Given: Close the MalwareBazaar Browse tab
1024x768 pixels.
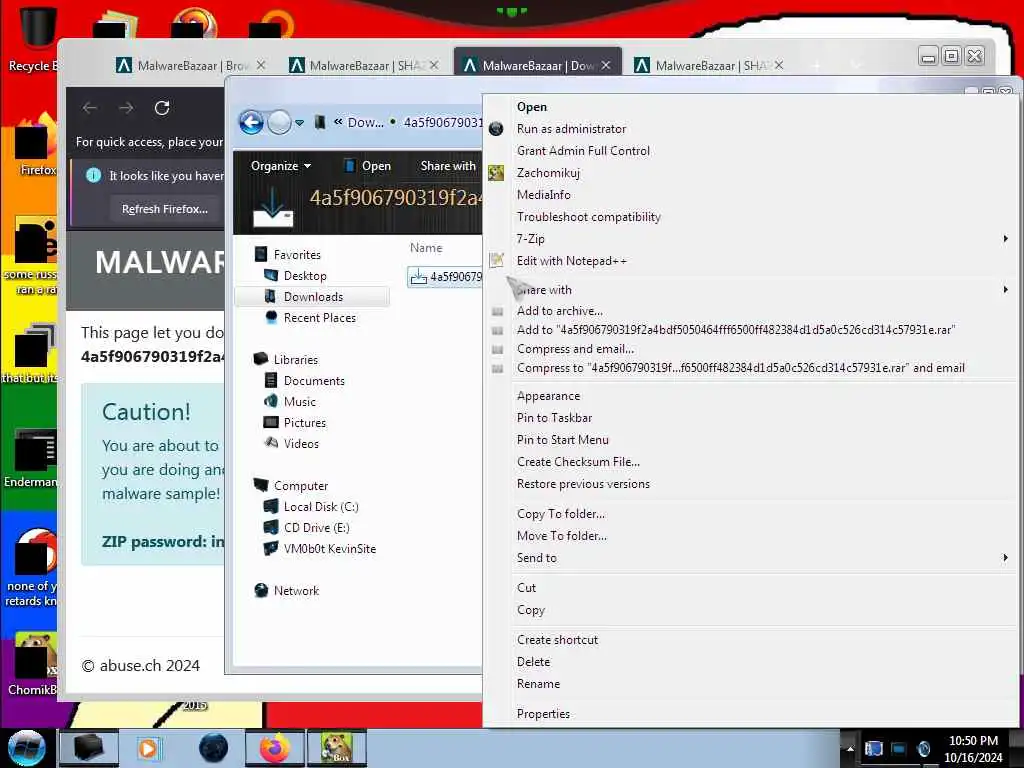Looking at the screenshot, I should [261, 65].
